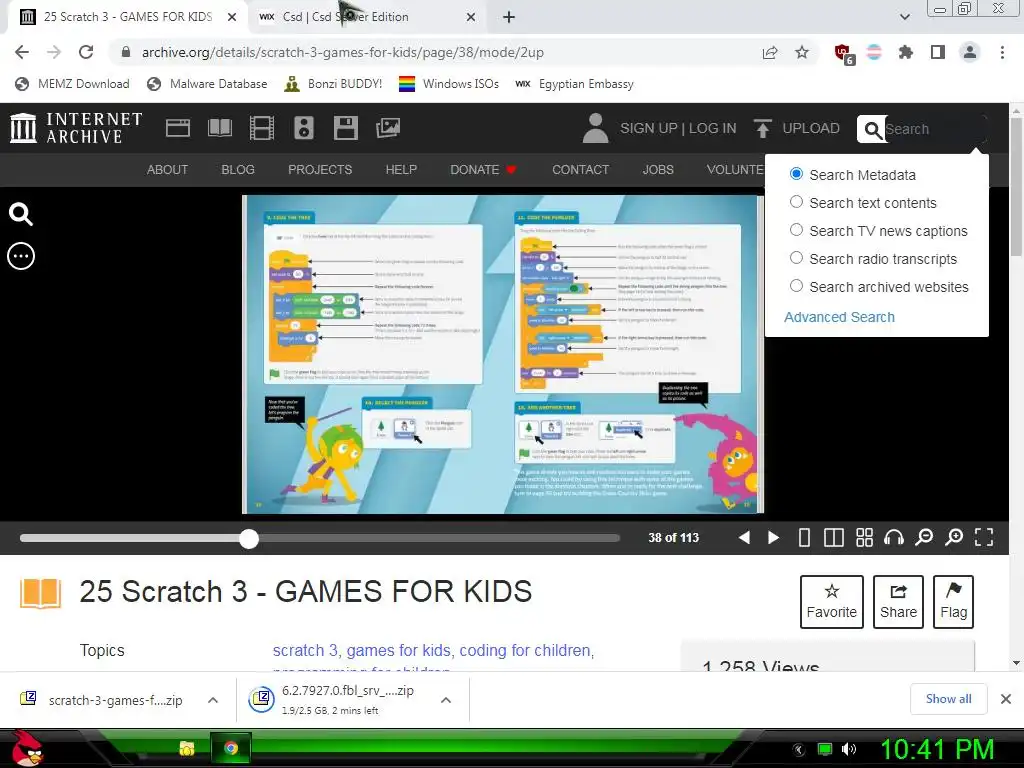This screenshot has height=768, width=1024.
Task: Open the Web archive icon
Action: [x=178, y=128]
